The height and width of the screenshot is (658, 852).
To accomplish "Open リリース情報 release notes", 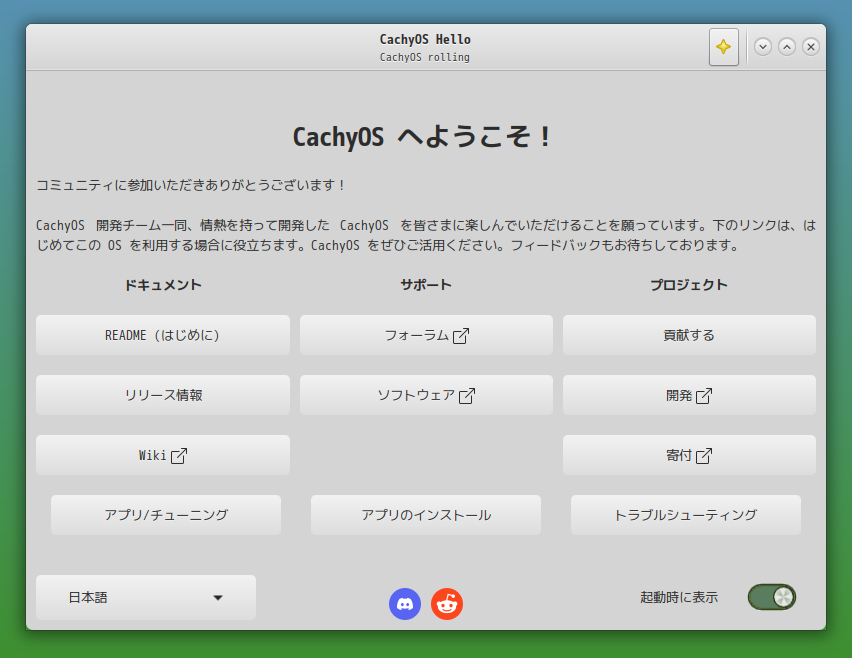I will pyautogui.click(x=163, y=395).
